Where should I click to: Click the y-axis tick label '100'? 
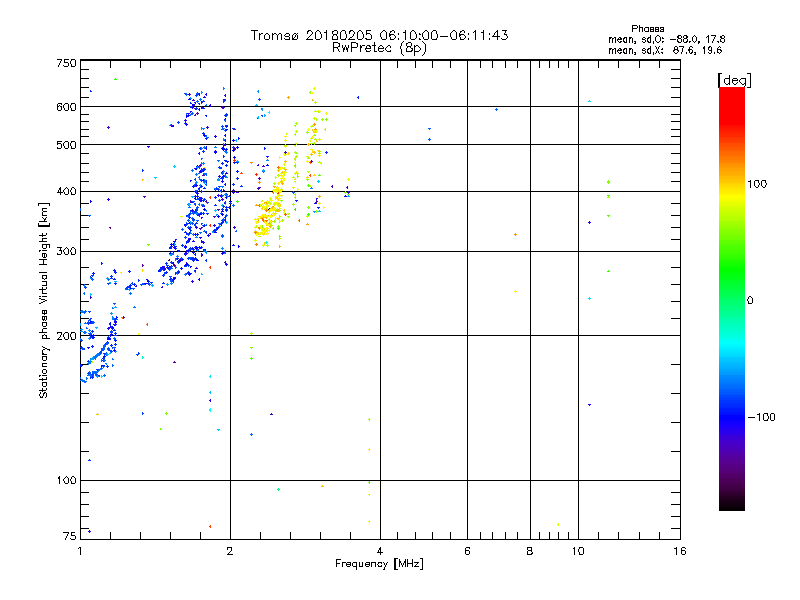coord(66,480)
